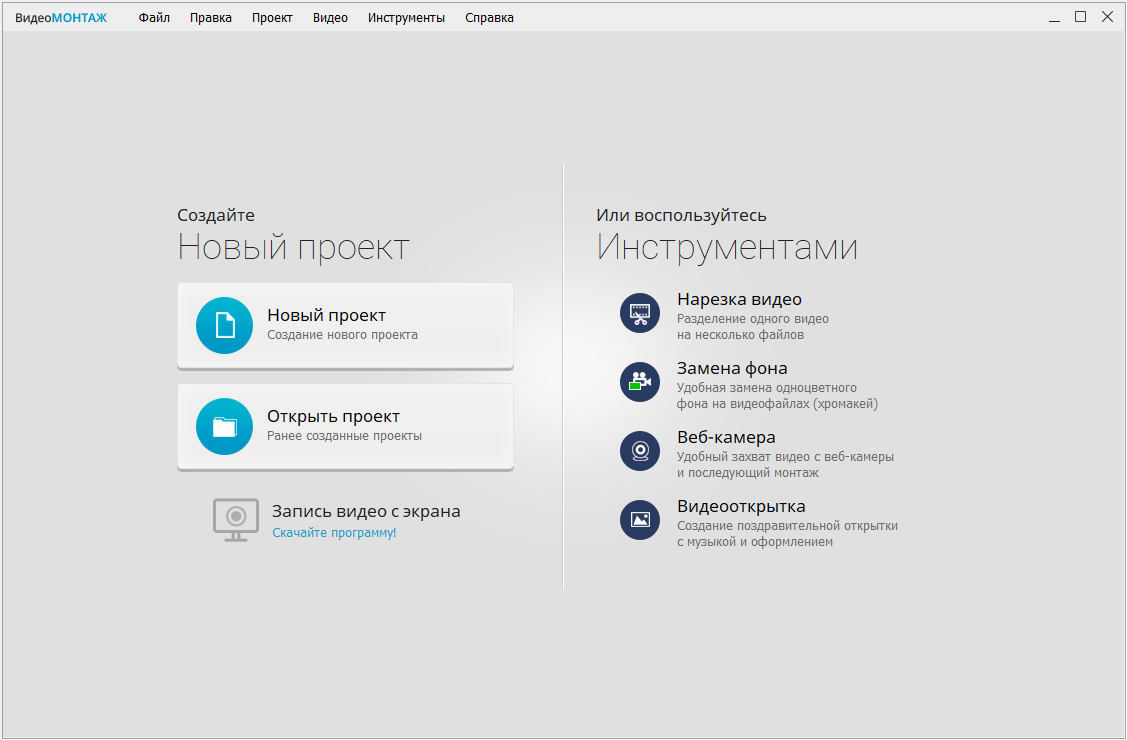This screenshot has height=740, width=1127.
Task: Show the Справка help menu
Action: 489,18
